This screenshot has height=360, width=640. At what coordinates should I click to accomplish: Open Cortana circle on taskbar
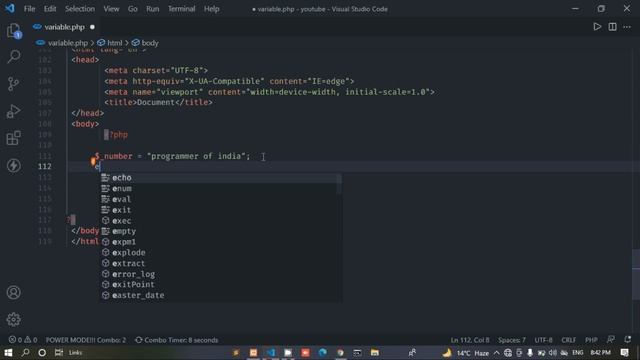(42, 353)
